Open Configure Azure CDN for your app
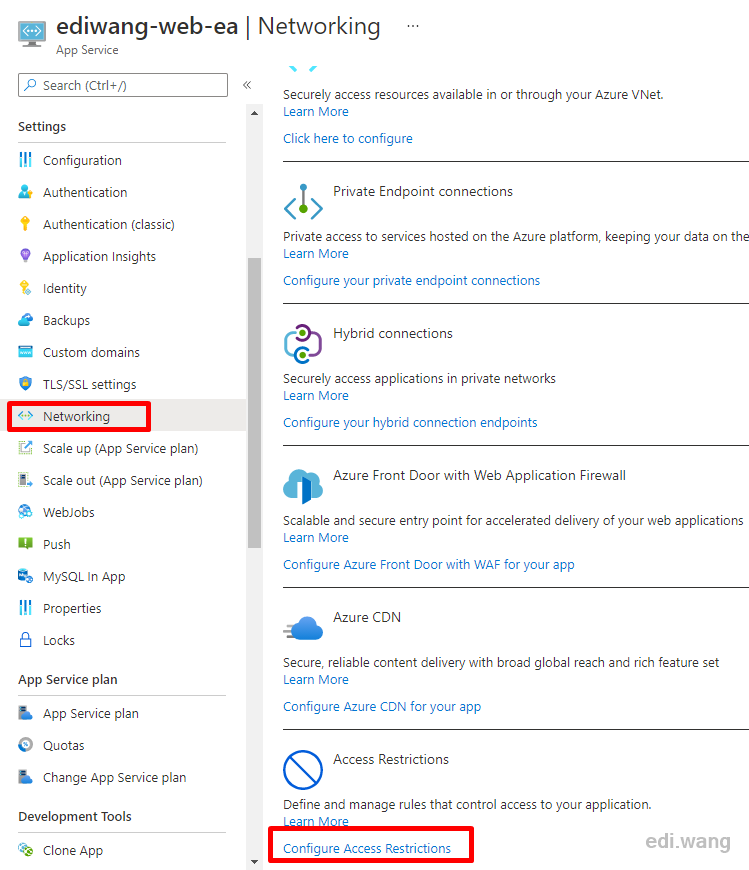749x870 pixels. pos(382,706)
